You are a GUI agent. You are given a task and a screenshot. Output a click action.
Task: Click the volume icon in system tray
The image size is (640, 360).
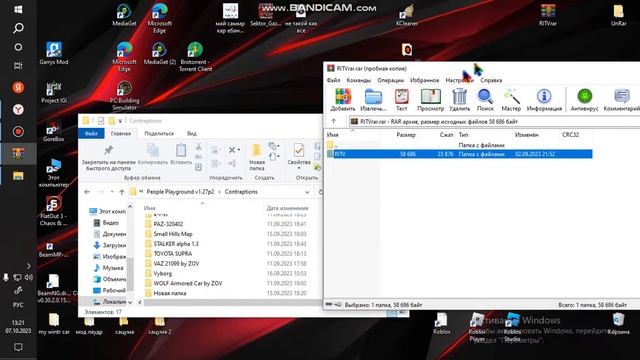[x=29, y=278]
